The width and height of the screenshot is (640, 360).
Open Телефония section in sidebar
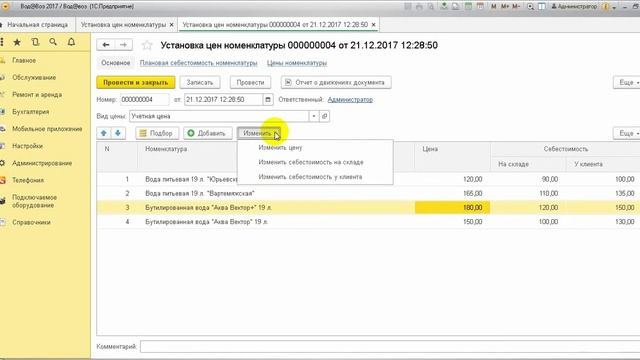coord(28,180)
